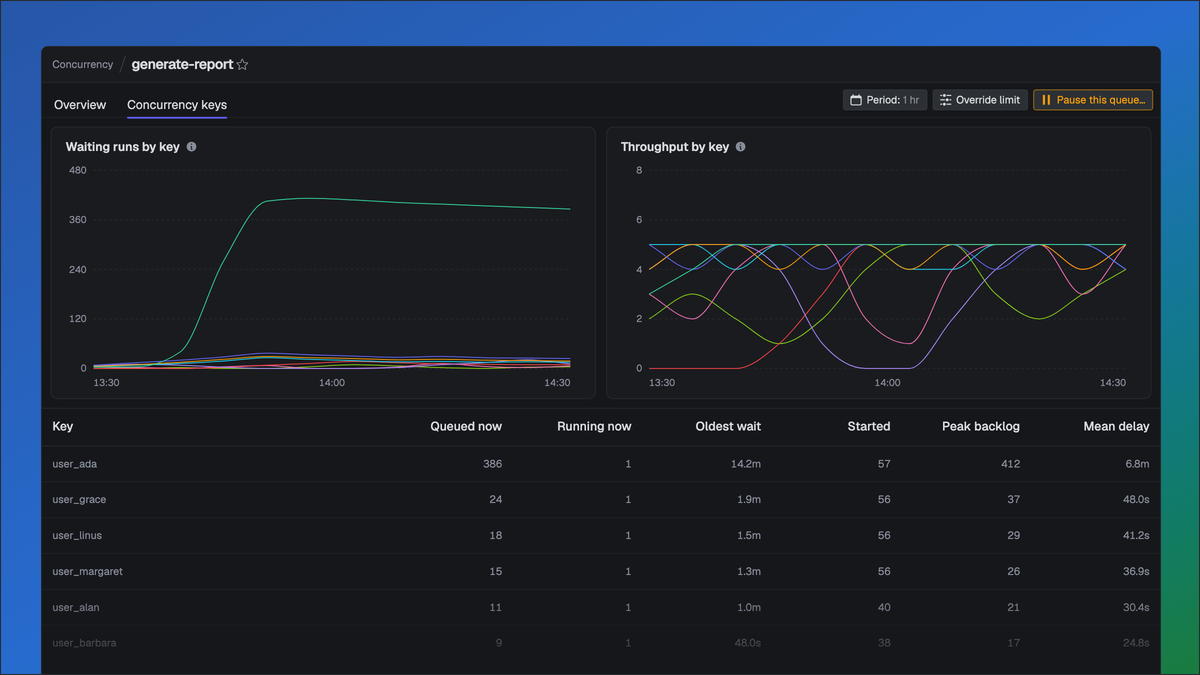Click the oldest wait value 14.2m
This screenshot has width=1200, height=675.
[746, 464]
